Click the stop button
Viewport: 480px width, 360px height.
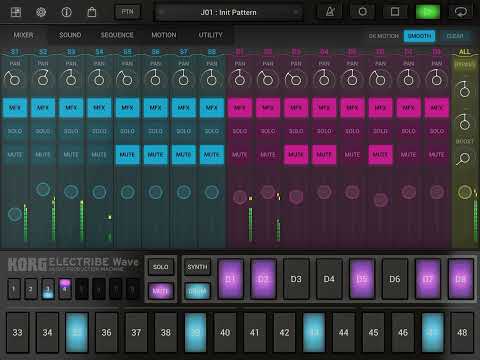pos(395,12)
